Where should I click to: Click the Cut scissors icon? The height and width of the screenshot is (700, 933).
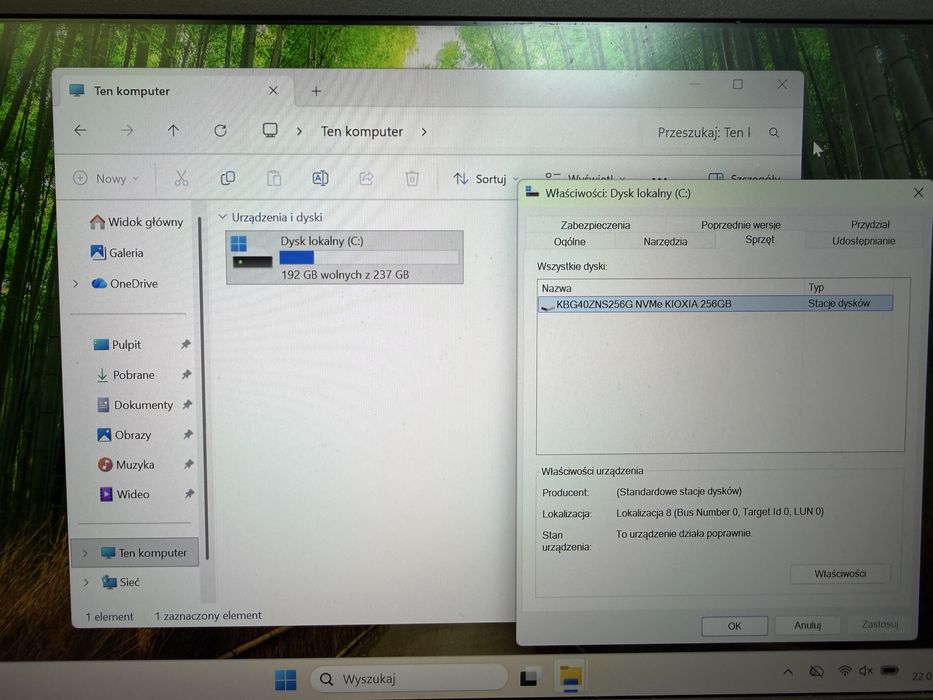click(x=181, y=178)
